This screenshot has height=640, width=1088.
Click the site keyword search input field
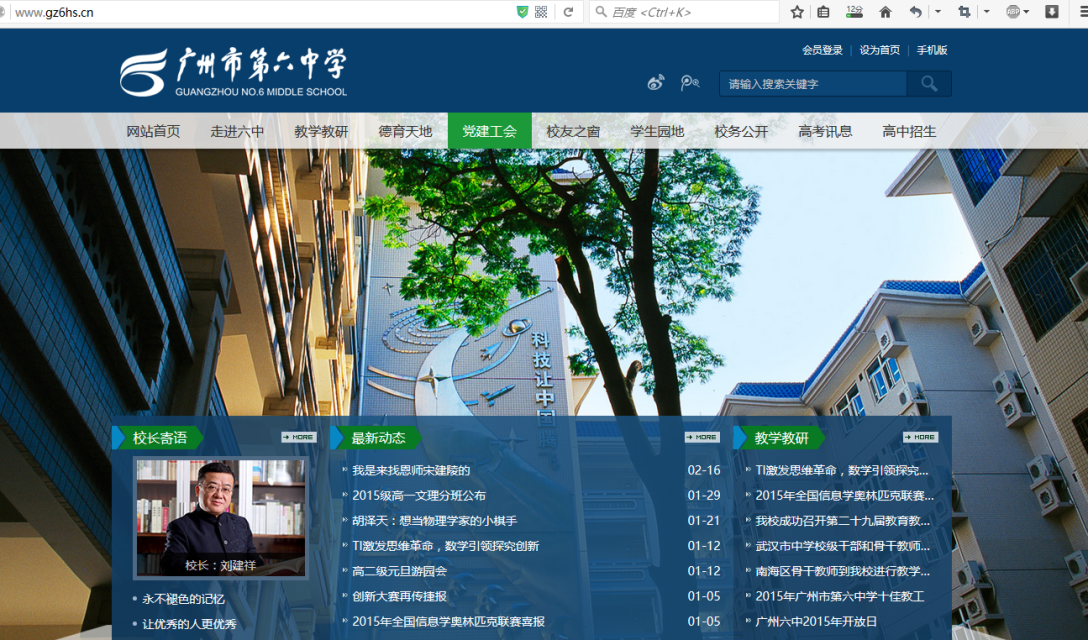coord(812,84)
